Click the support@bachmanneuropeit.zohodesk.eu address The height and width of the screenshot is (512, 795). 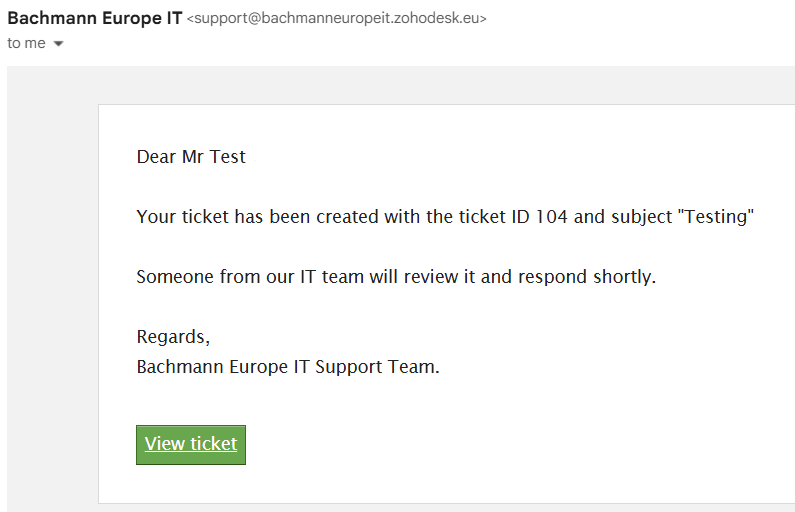click(337, 18)
